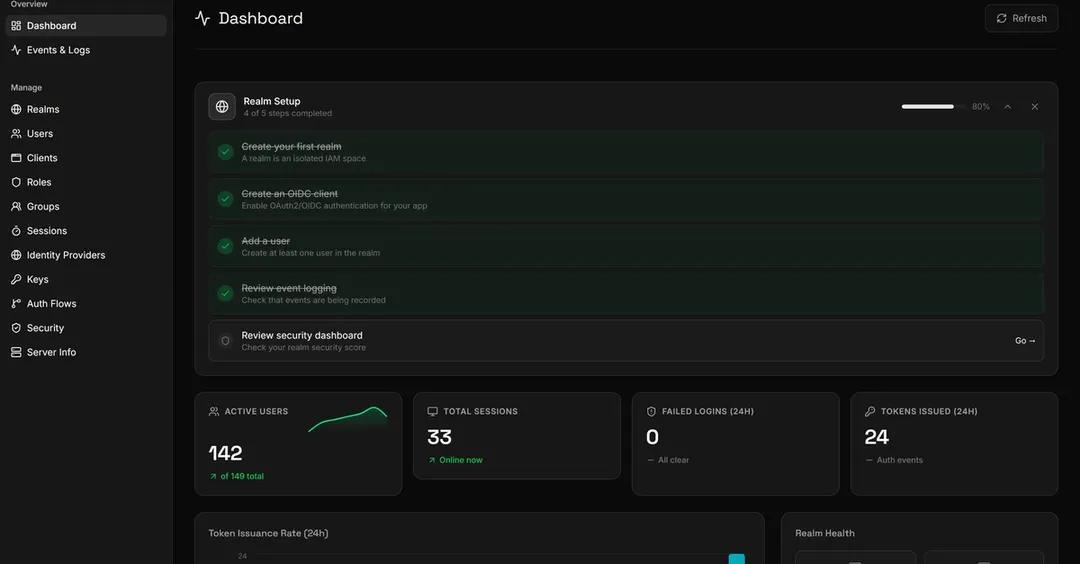Click the 'All clear' text
1080x564 pixels.
pos(673,460)
